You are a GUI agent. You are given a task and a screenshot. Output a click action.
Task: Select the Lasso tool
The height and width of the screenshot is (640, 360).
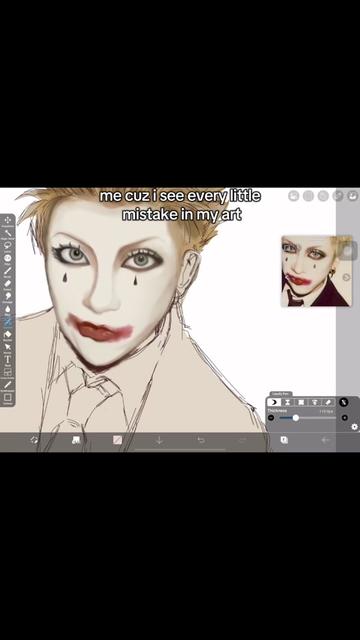coord(8,246)
